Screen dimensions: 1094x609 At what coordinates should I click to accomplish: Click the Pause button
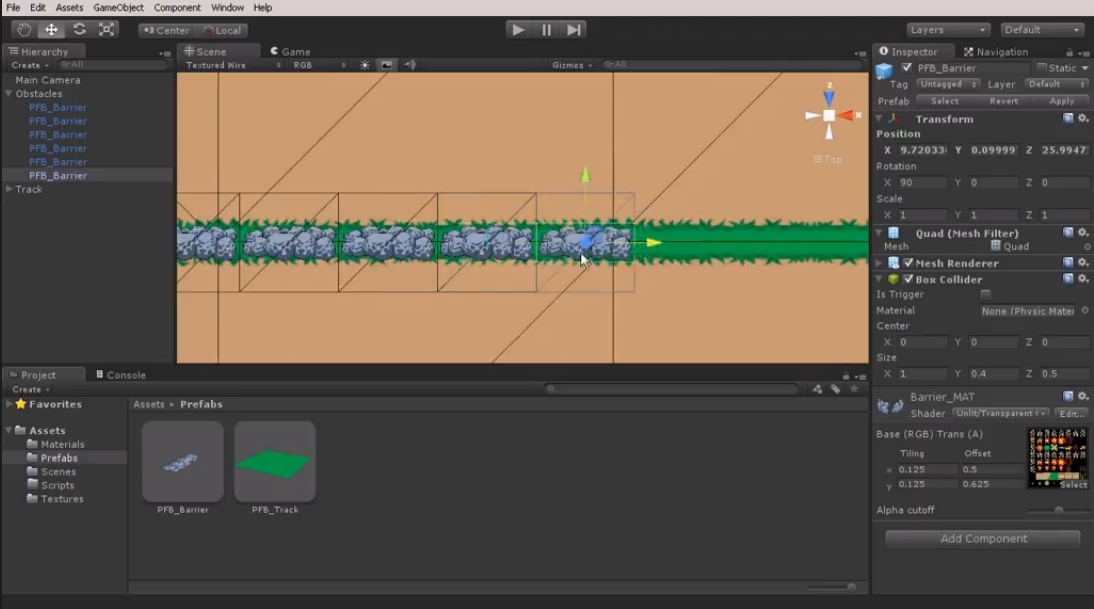[x=546, y=30]
